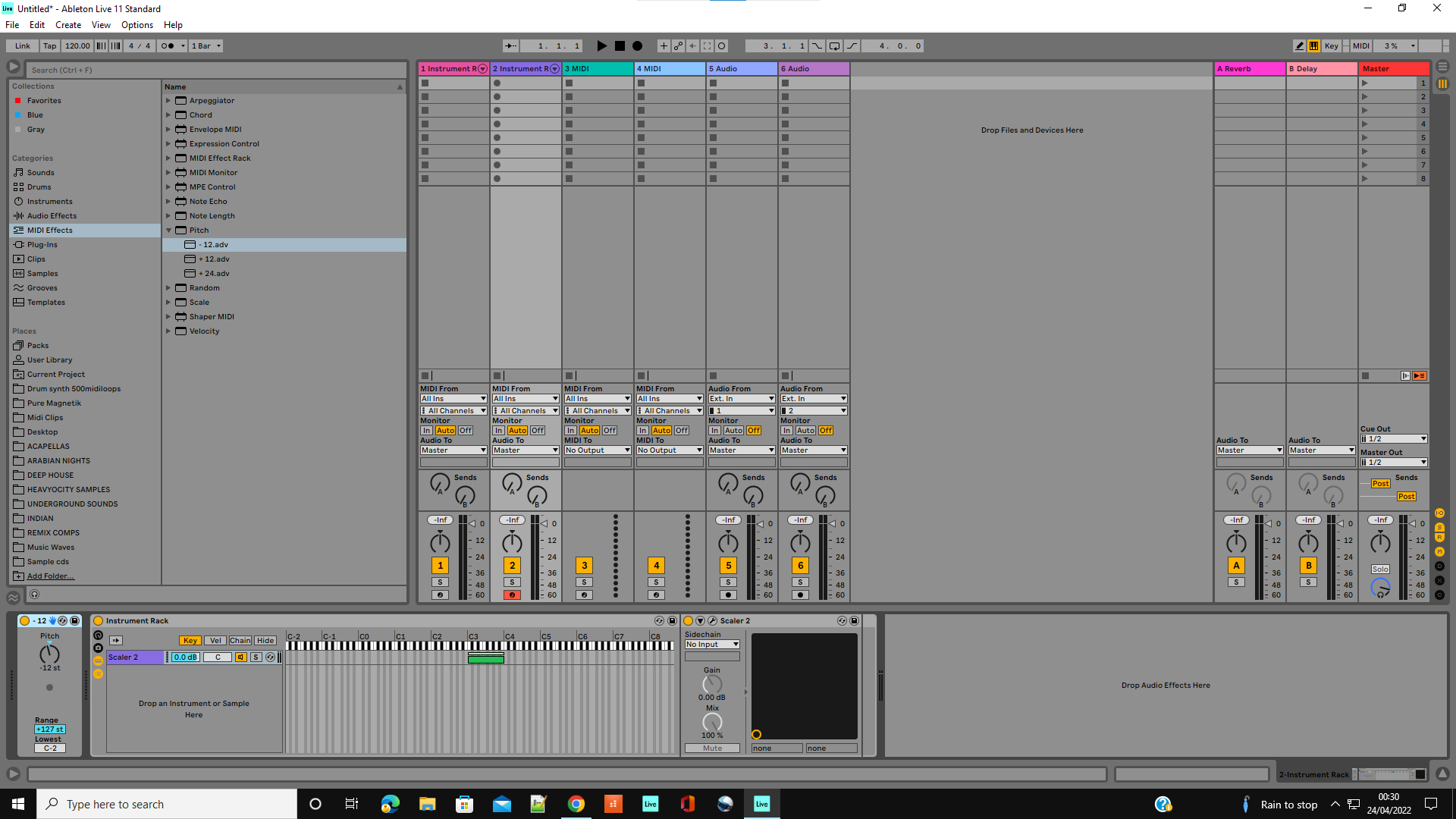Click Add Folder link in Places
The image size is (1456, 819).
click(51, 576)
